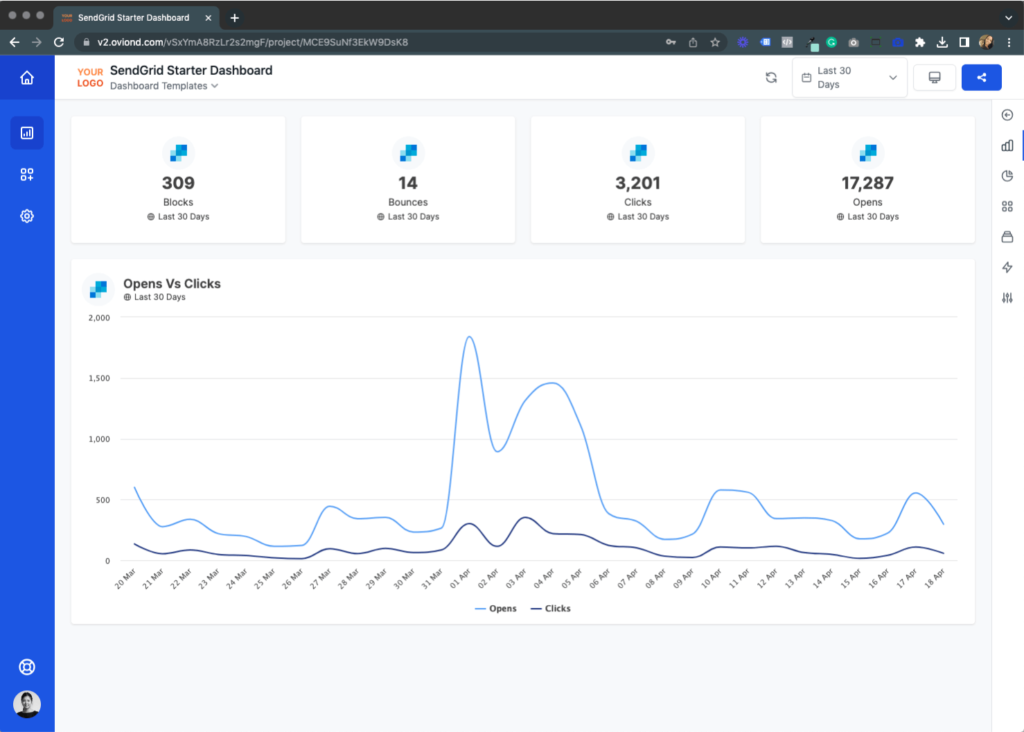This screenshot has height=732, width=1024.
Task: Open the help lifebuoy icon
Action: click(x=27, y=667)
